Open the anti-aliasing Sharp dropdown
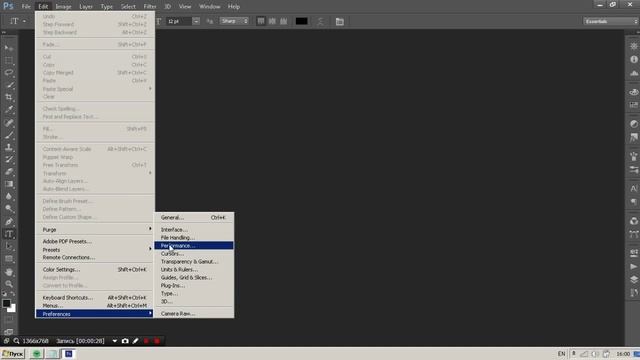 pyautogui.click(x=234, y=21)
